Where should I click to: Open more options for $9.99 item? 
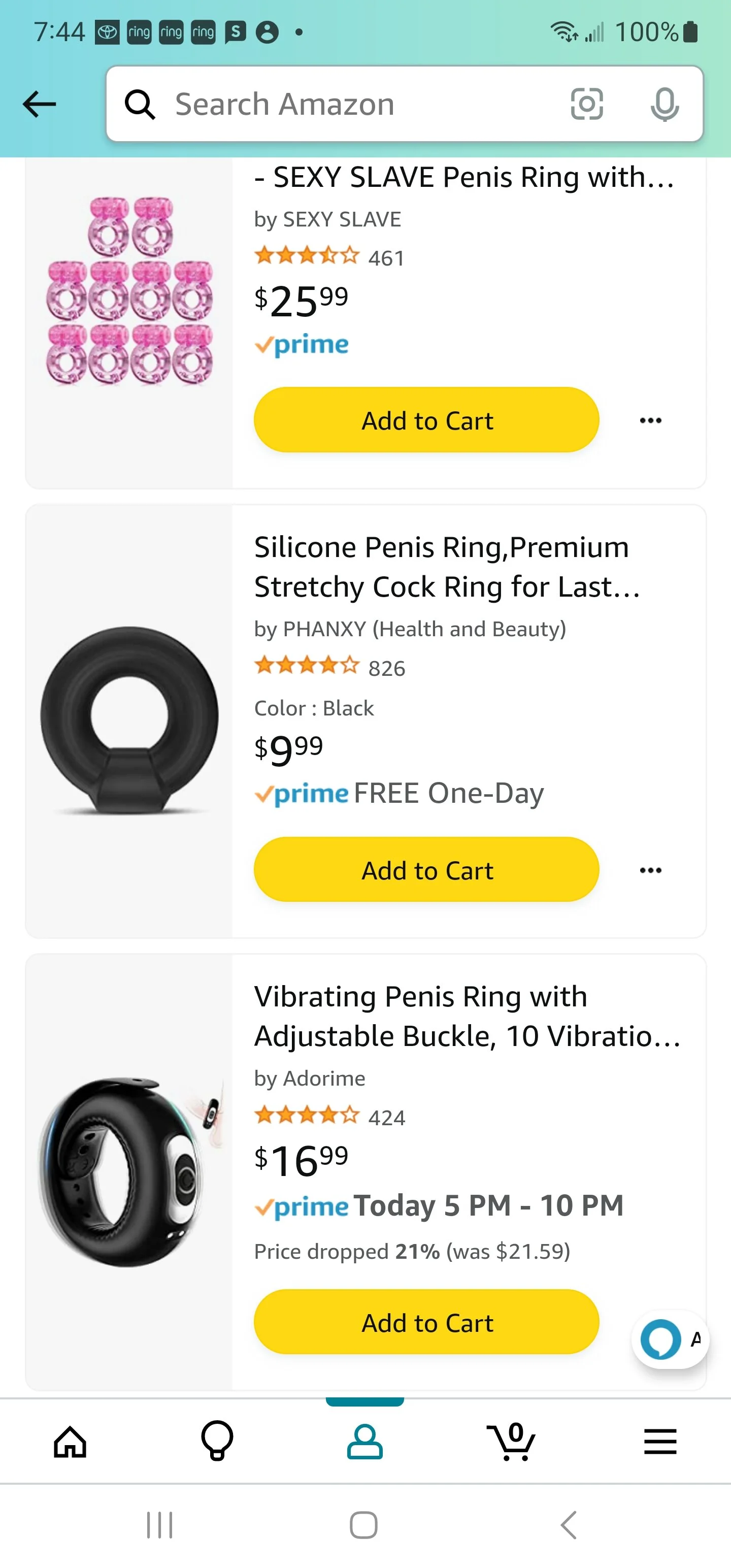pyautogui.click(x=651, y=870)
